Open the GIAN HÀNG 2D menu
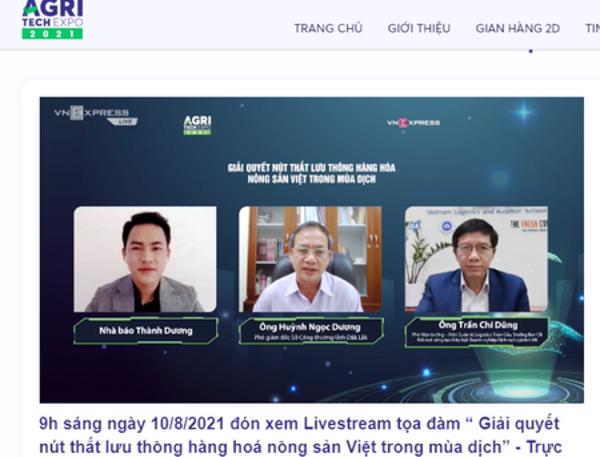Screen dimensions: 600x457 (517, 28)
